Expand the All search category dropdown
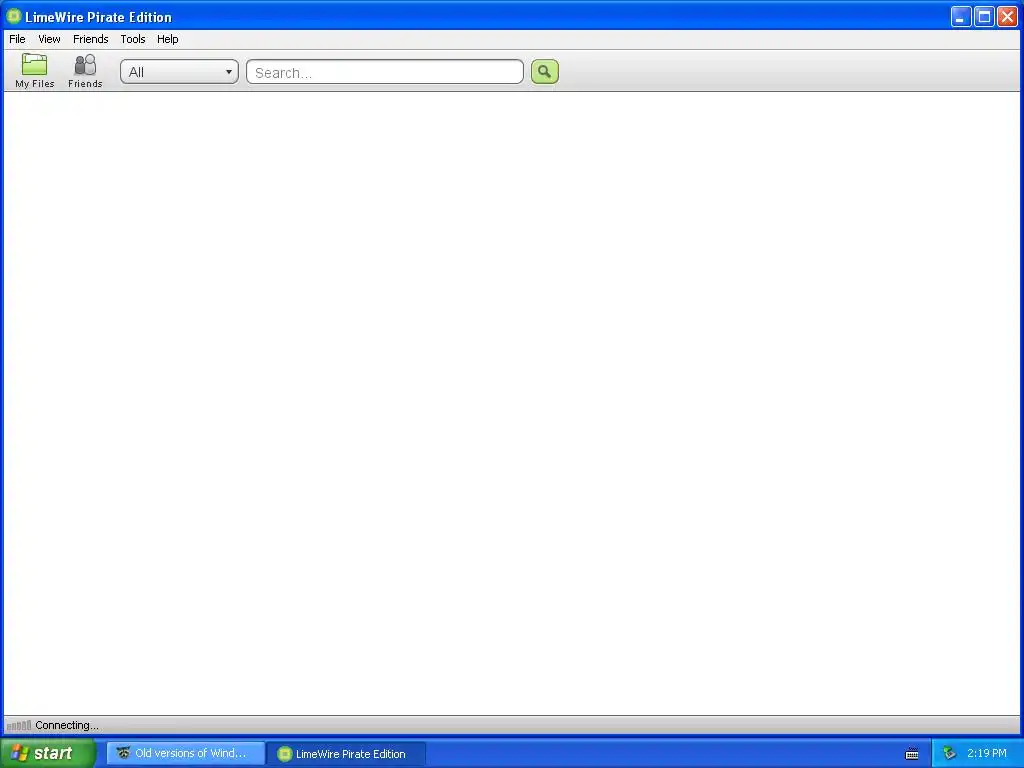This screenshot has height=768, width=1024. point(180,72)
